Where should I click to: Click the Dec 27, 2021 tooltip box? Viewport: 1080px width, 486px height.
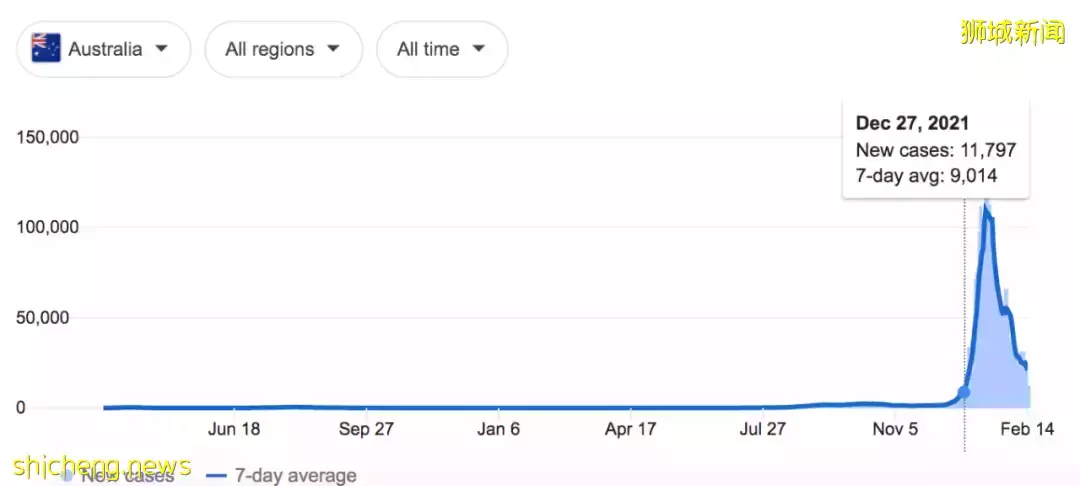935,150
